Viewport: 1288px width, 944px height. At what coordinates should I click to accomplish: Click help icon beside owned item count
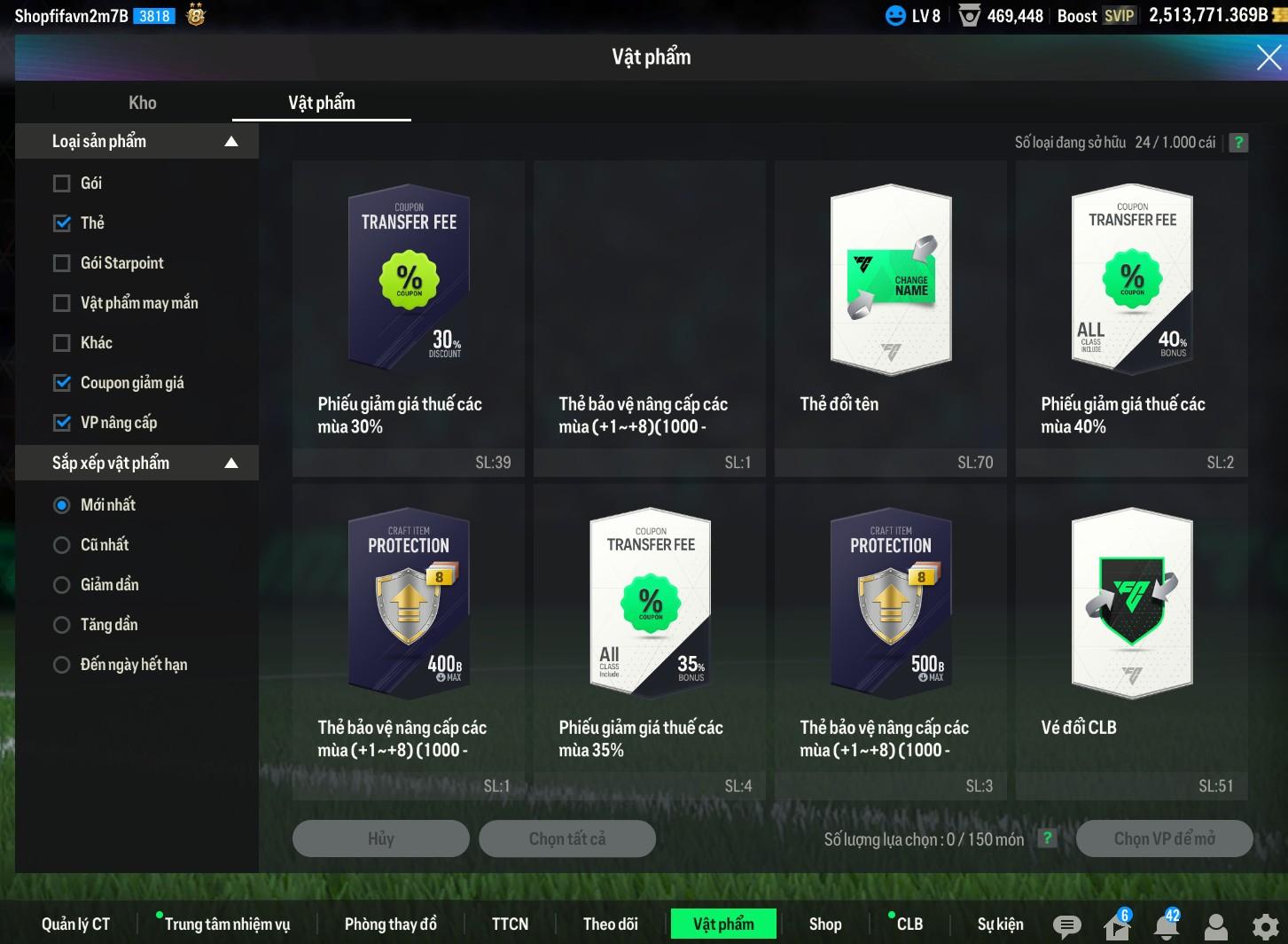click(x=1238, y=142)
